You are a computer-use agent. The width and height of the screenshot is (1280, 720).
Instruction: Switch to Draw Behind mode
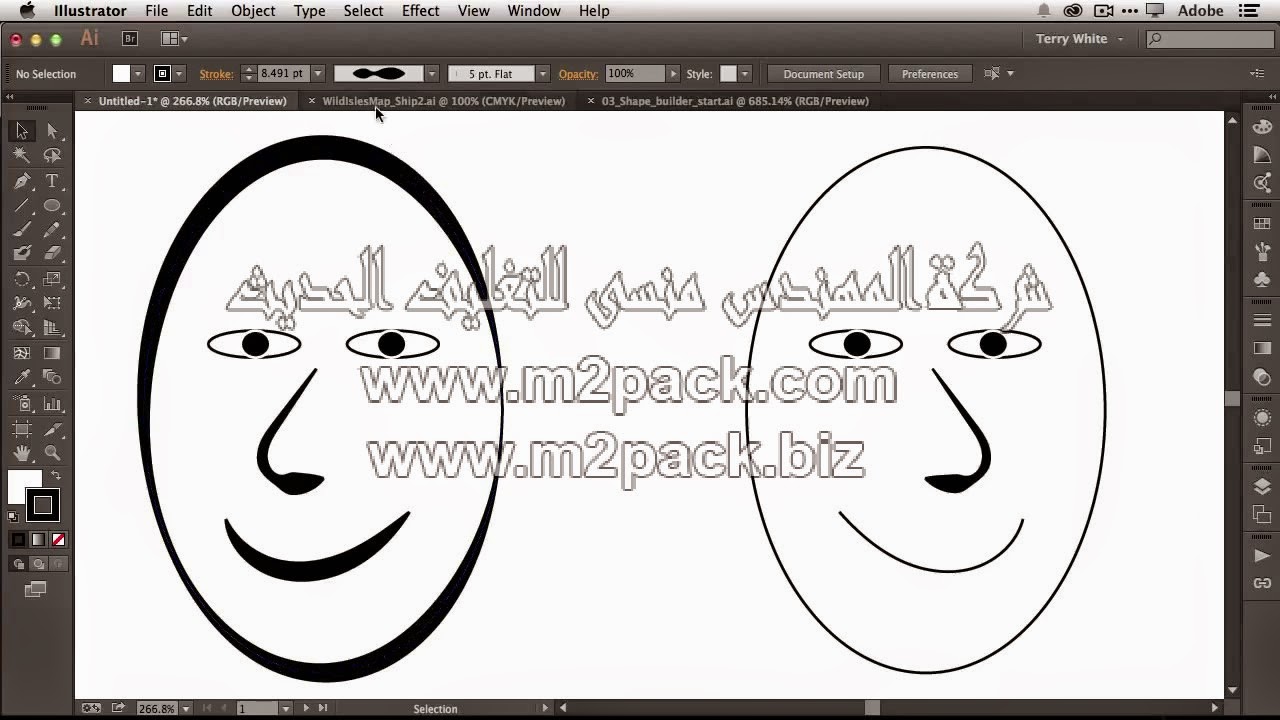pyautogui.click(x=38, y=564)
